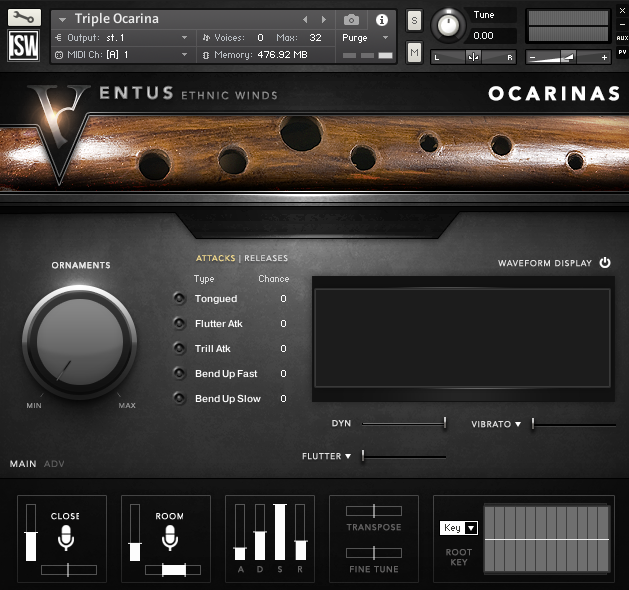
Task: Click the Ornaments knob
Action: point(80,342)
